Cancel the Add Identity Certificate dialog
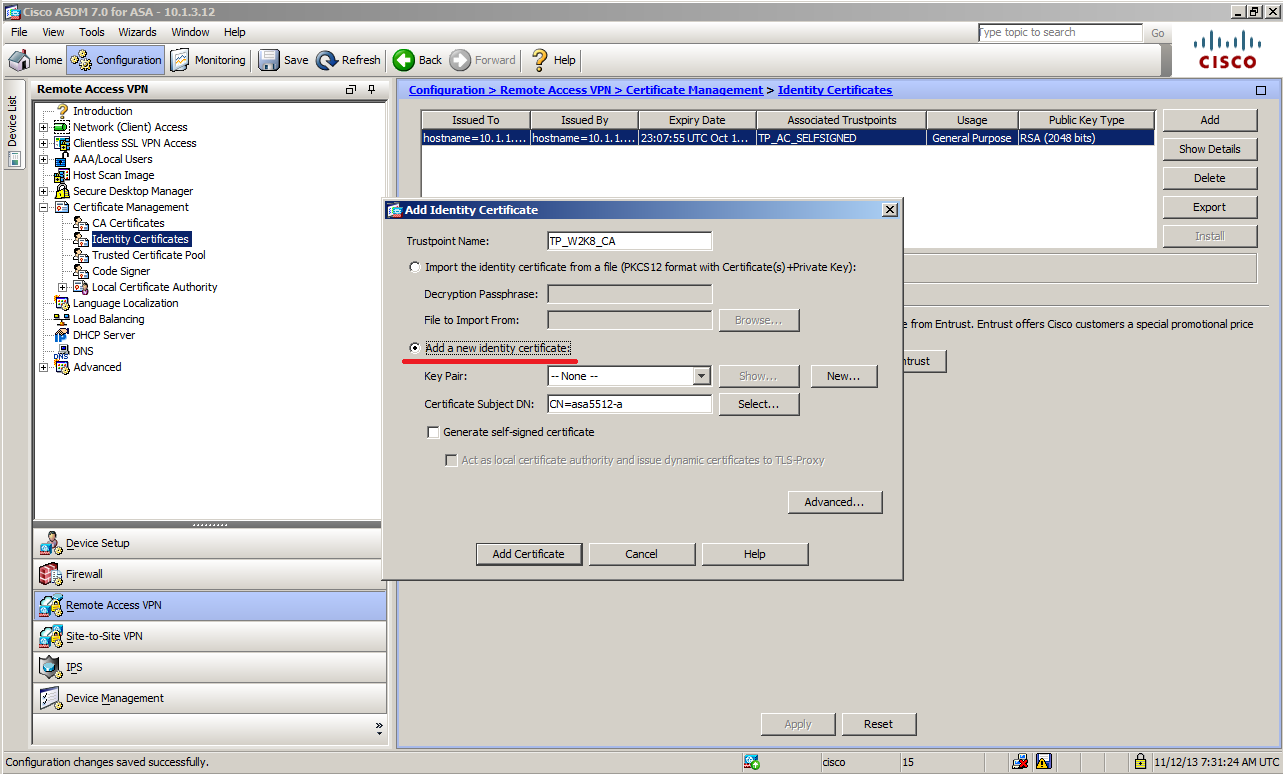Viewport: 1283px width, 774px height. tap(641, 554)
